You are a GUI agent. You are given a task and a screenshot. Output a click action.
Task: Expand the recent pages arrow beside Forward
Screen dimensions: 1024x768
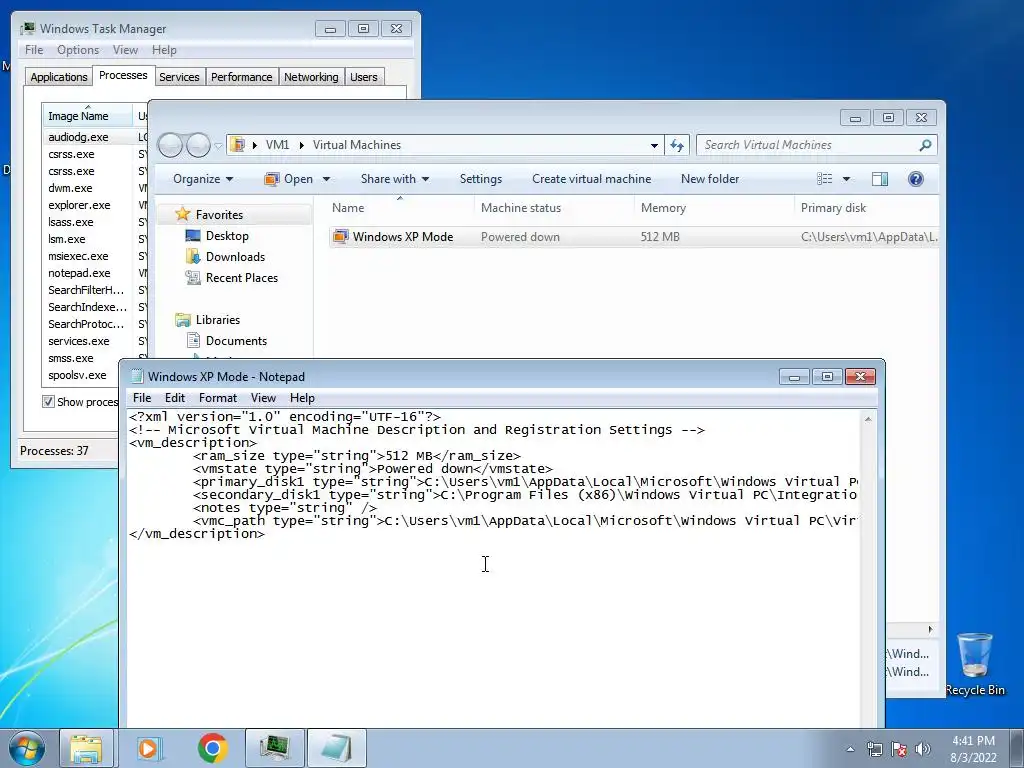219,146
